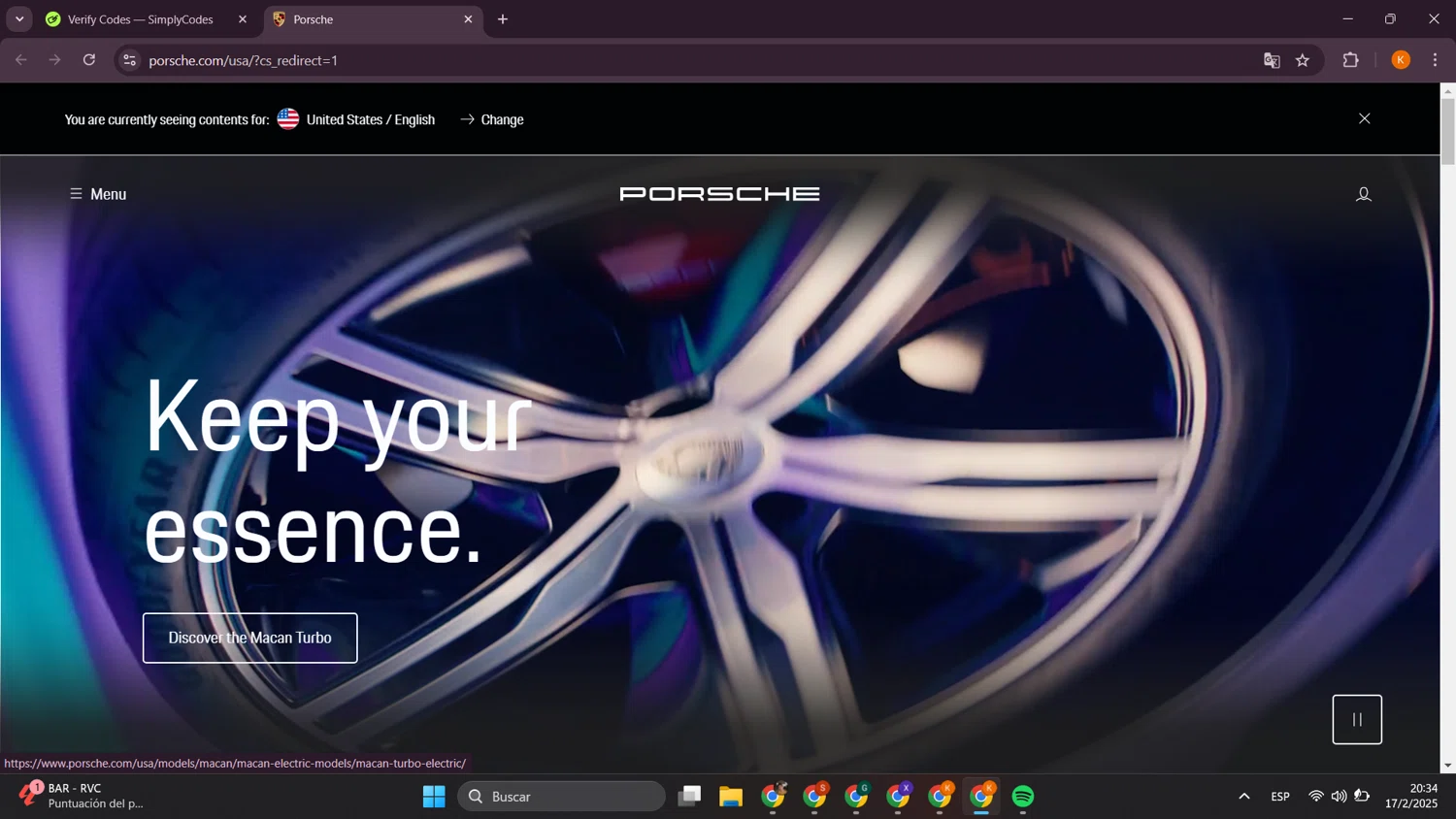Click the taskbar Buscar search box

point(561,797)
